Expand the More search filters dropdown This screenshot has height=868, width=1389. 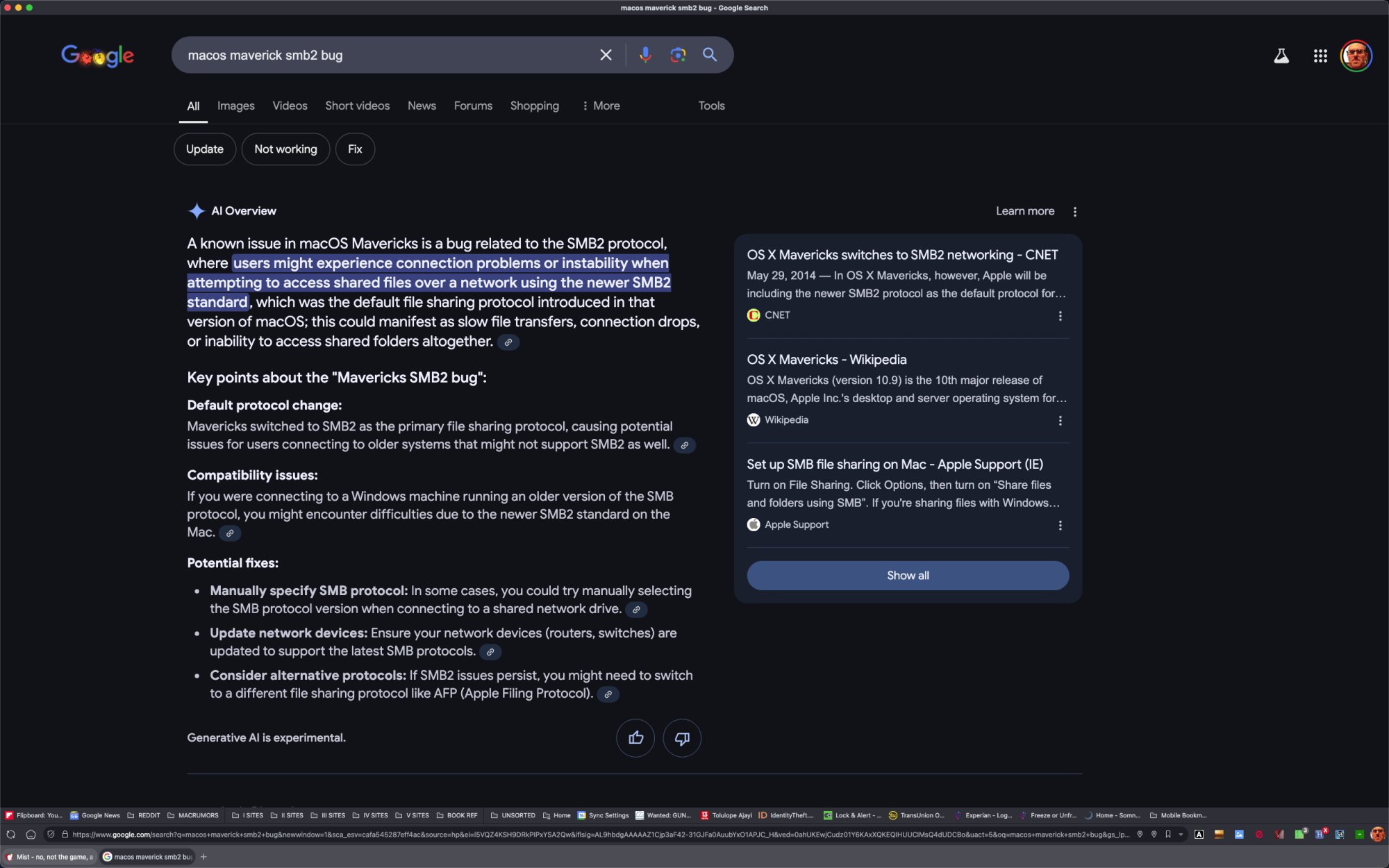[x=599, y=105]
